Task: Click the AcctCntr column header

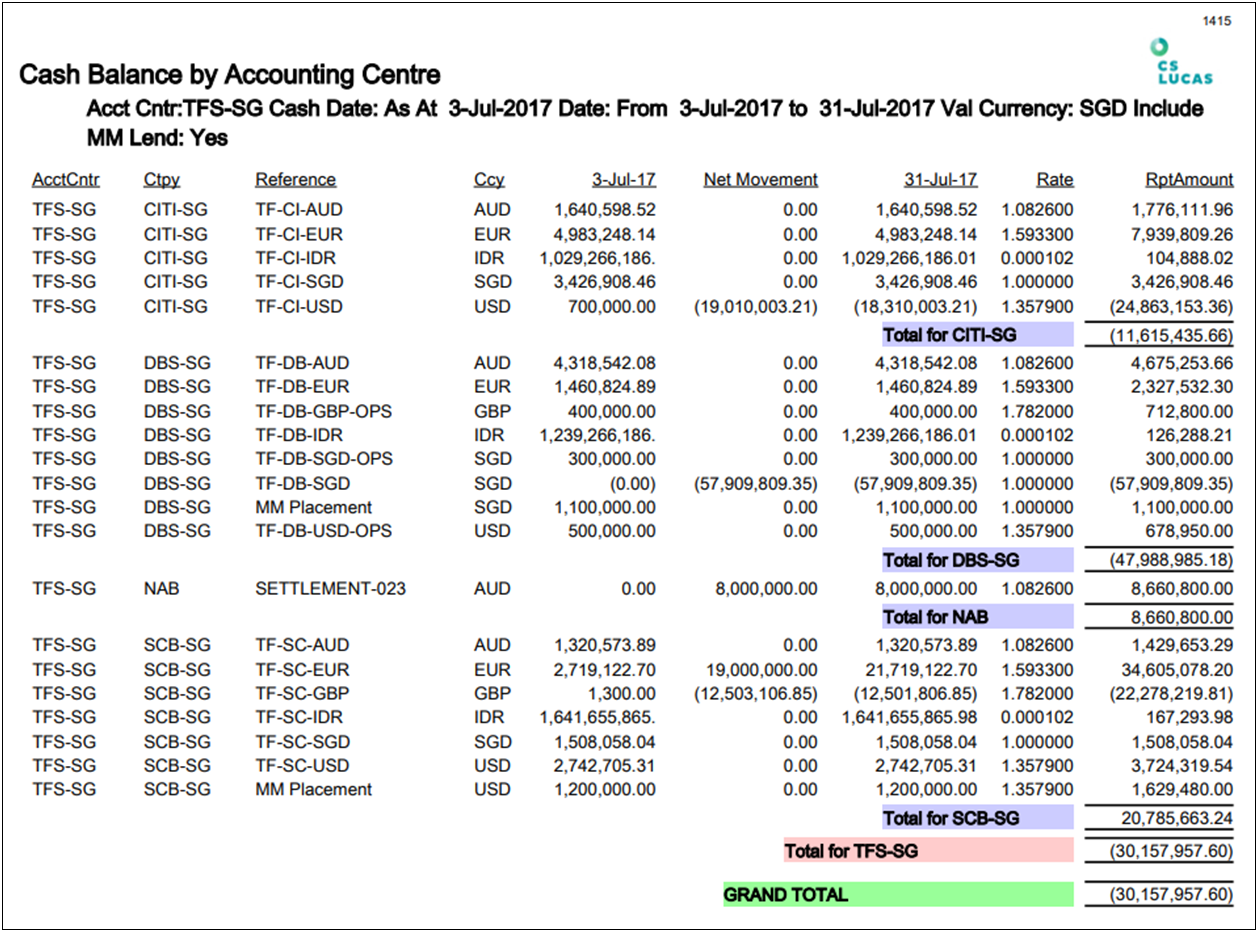Action: coord(64,180)
